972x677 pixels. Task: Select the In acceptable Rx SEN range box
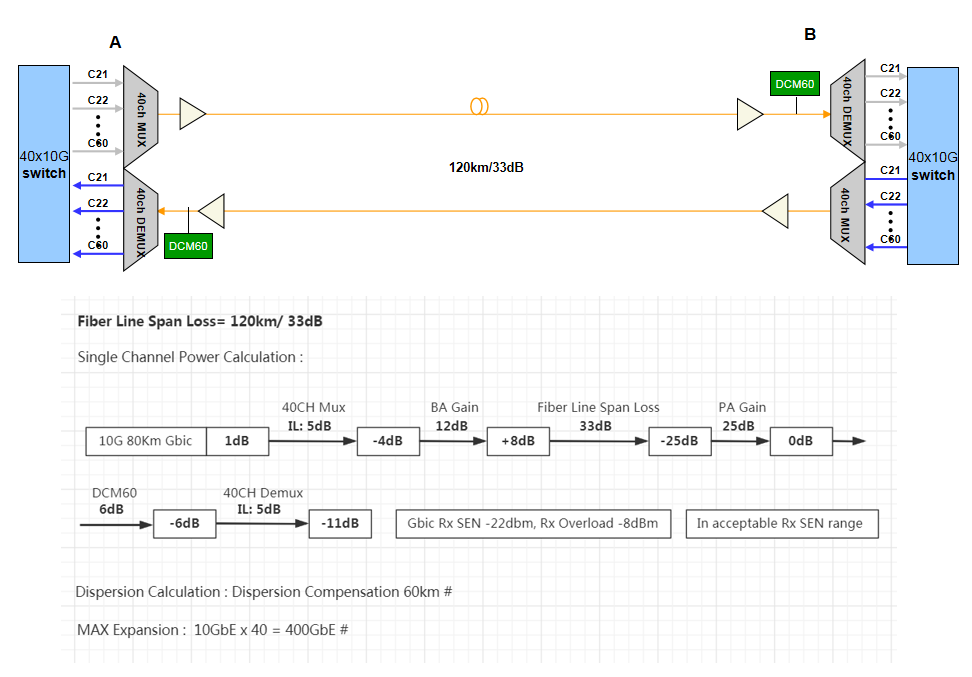click(781, 523)
